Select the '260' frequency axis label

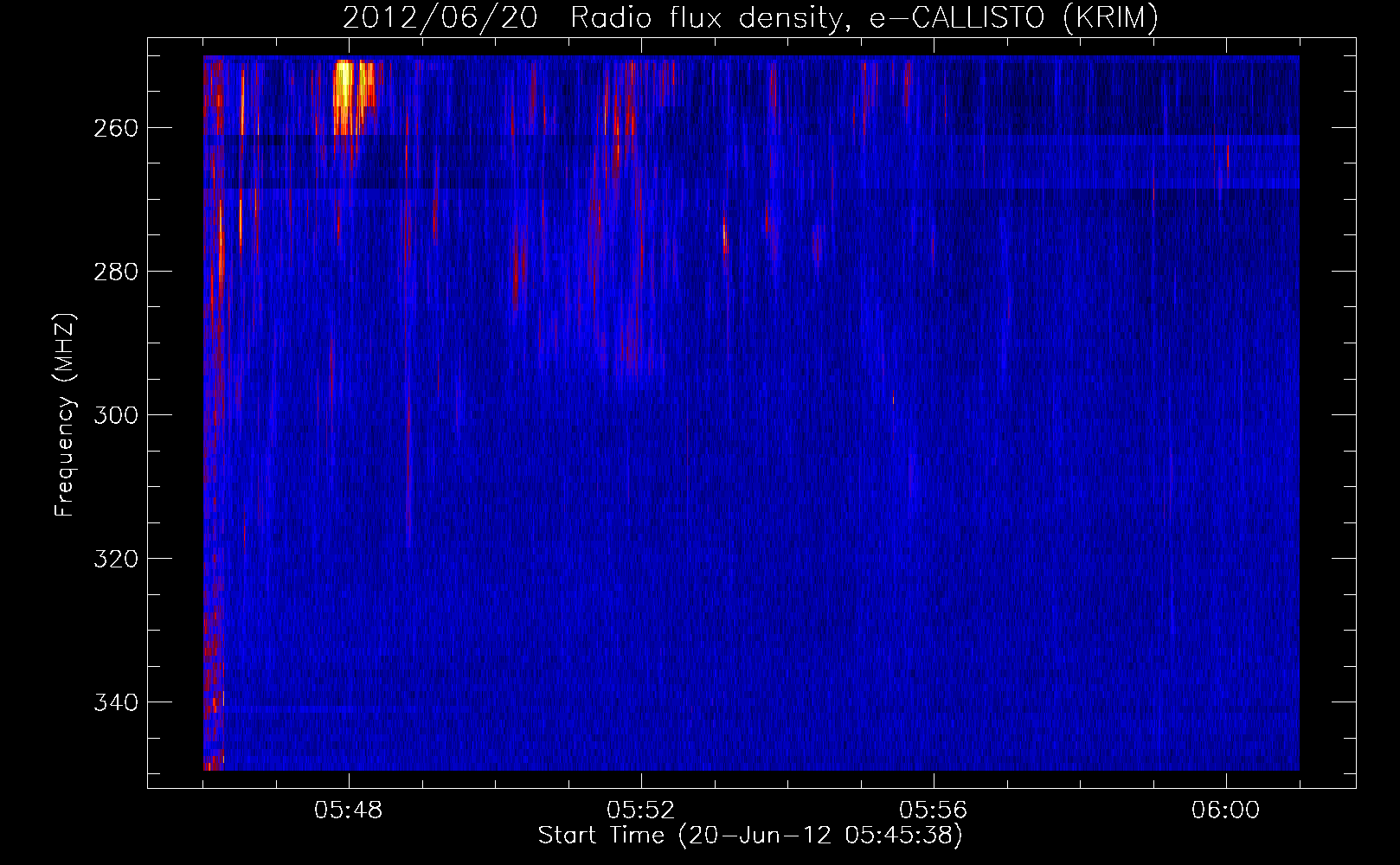[x=116, y=128]
